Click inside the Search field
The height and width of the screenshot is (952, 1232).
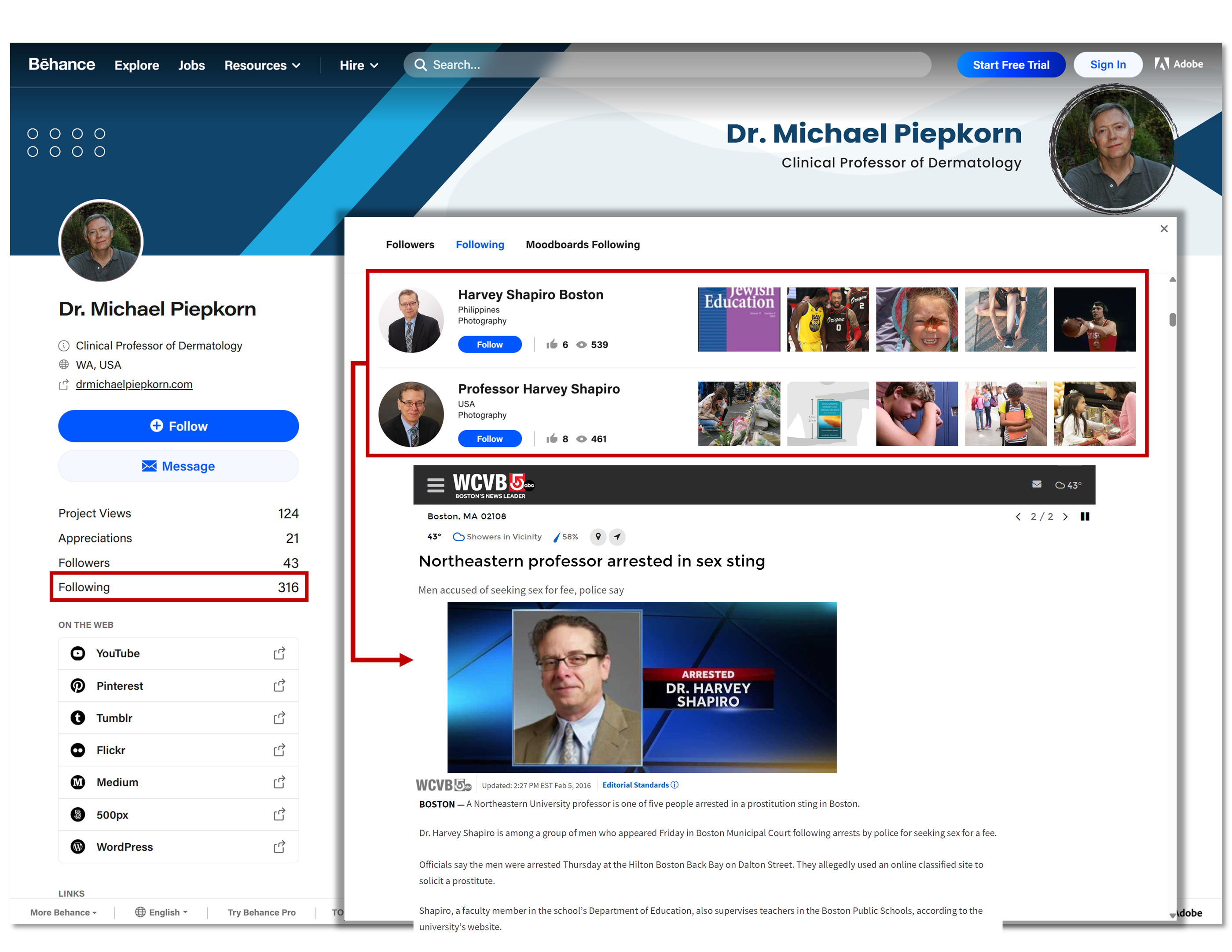point(667,65)
